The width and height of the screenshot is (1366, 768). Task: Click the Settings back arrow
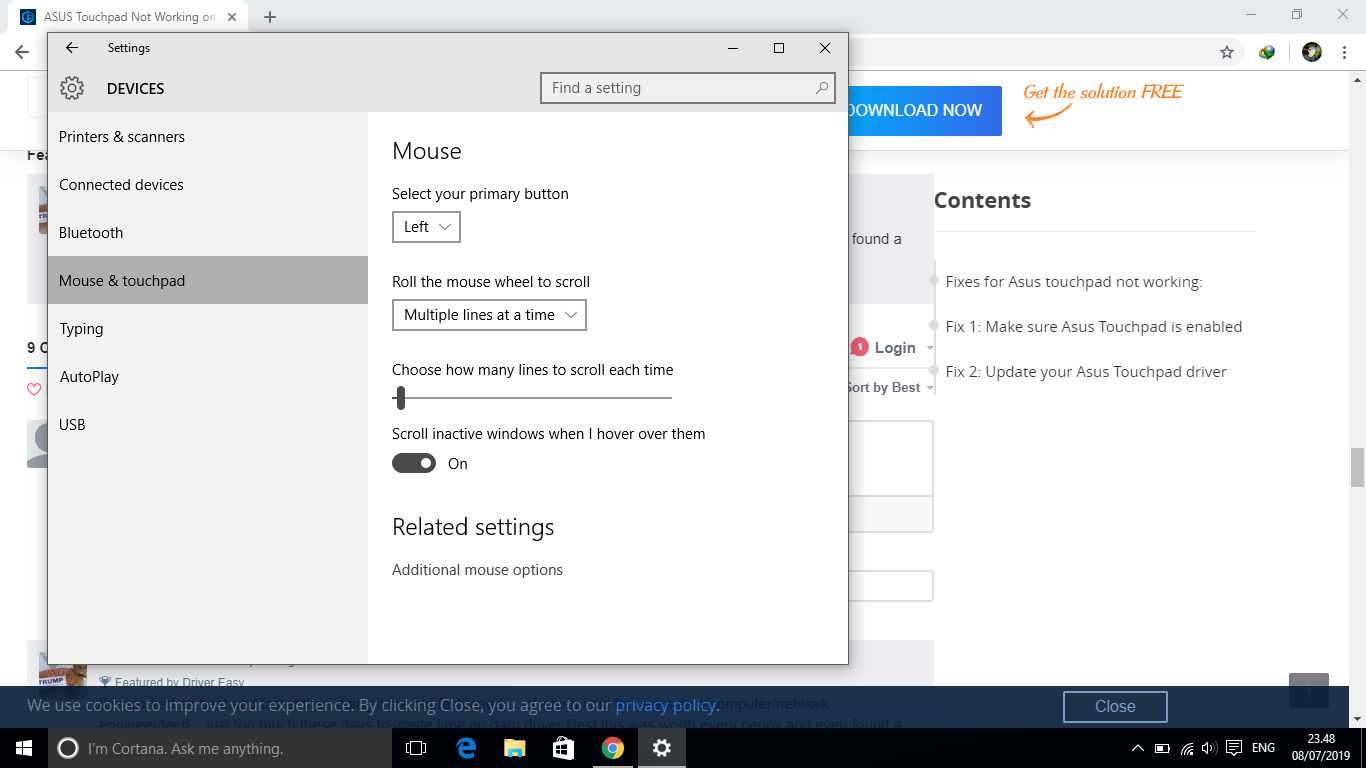click(71, 48)
